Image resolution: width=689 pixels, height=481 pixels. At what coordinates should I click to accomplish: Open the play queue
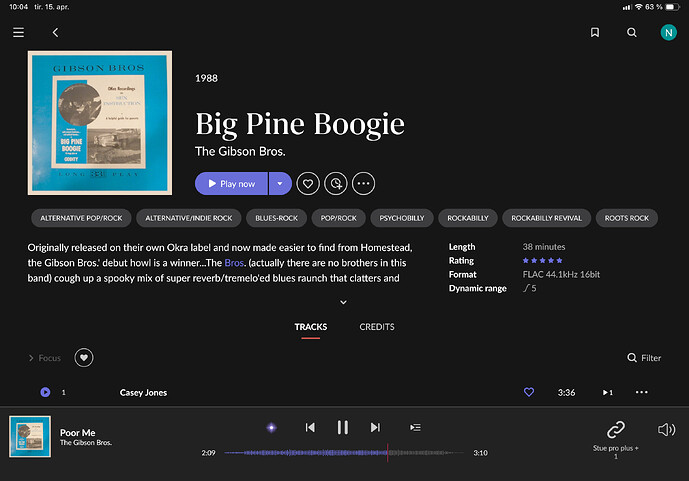[x=415, y=427]
